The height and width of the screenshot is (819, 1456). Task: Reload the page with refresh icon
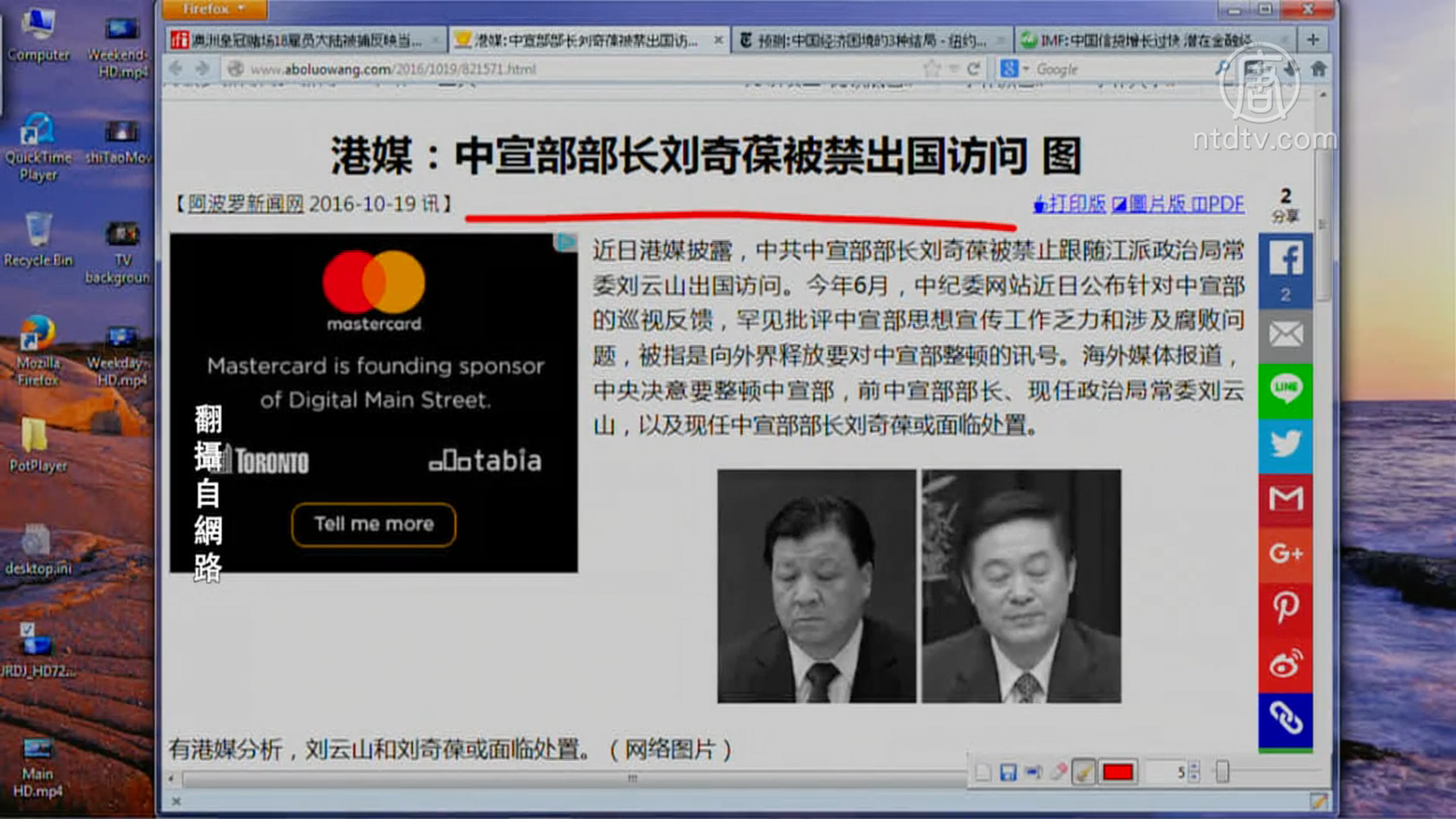tap(973, 69)
